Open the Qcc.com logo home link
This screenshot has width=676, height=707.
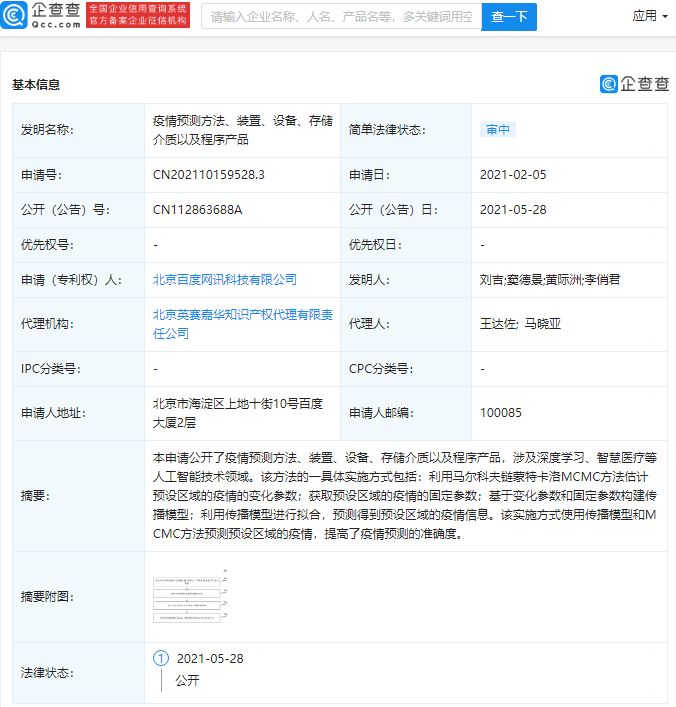41,15
